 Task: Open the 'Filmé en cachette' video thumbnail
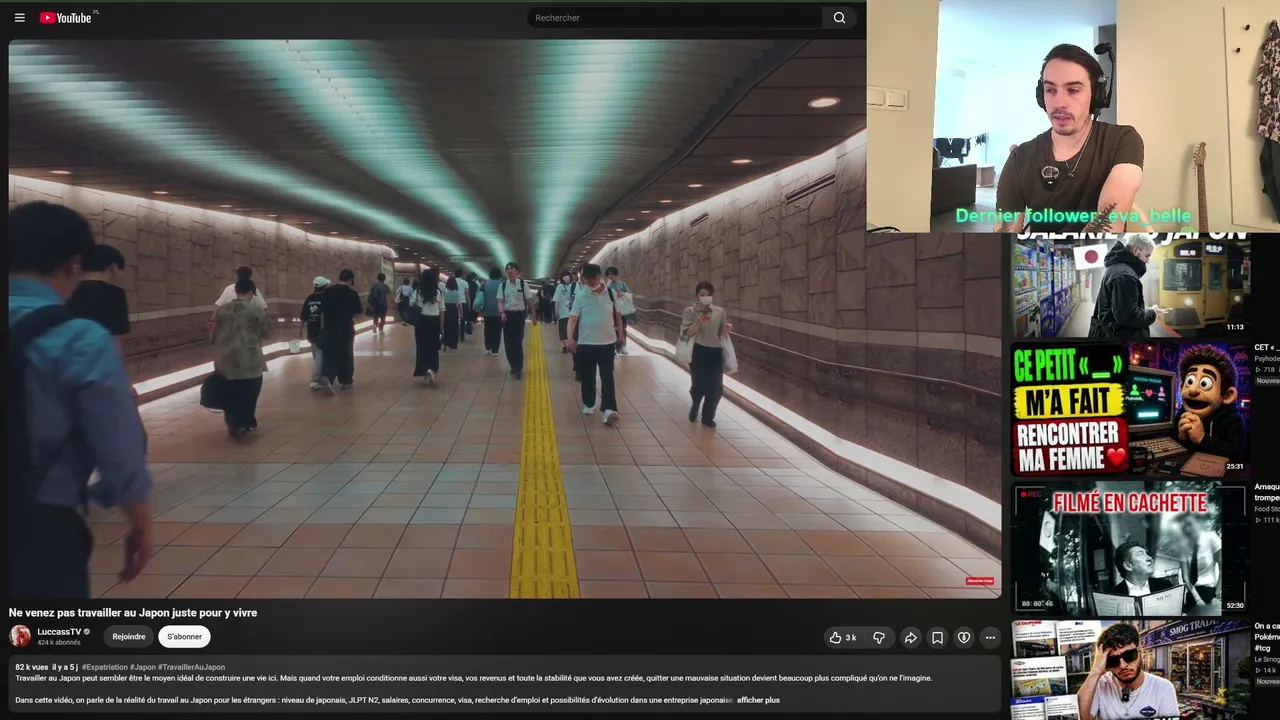pyautogui.click(x=1130, y=548)
